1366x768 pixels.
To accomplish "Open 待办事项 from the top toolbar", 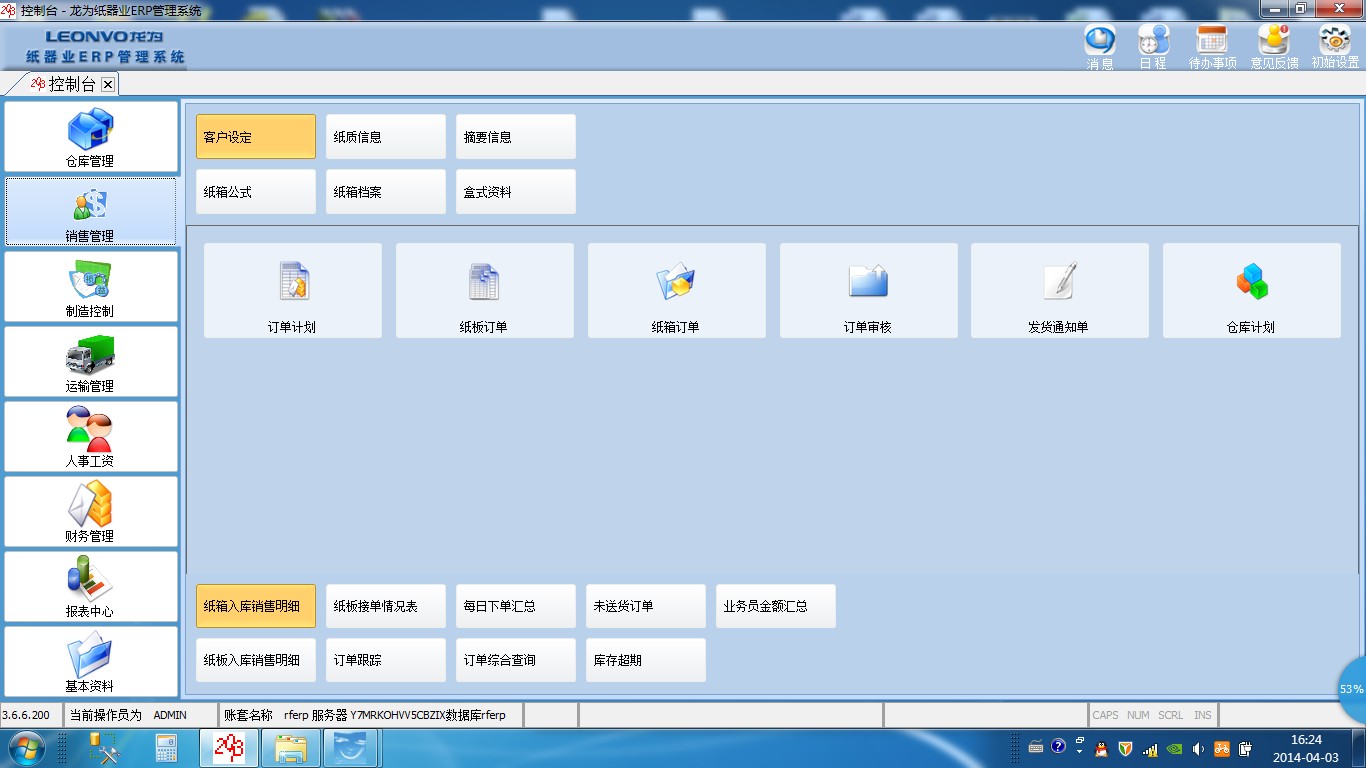I will (1212, 45).
